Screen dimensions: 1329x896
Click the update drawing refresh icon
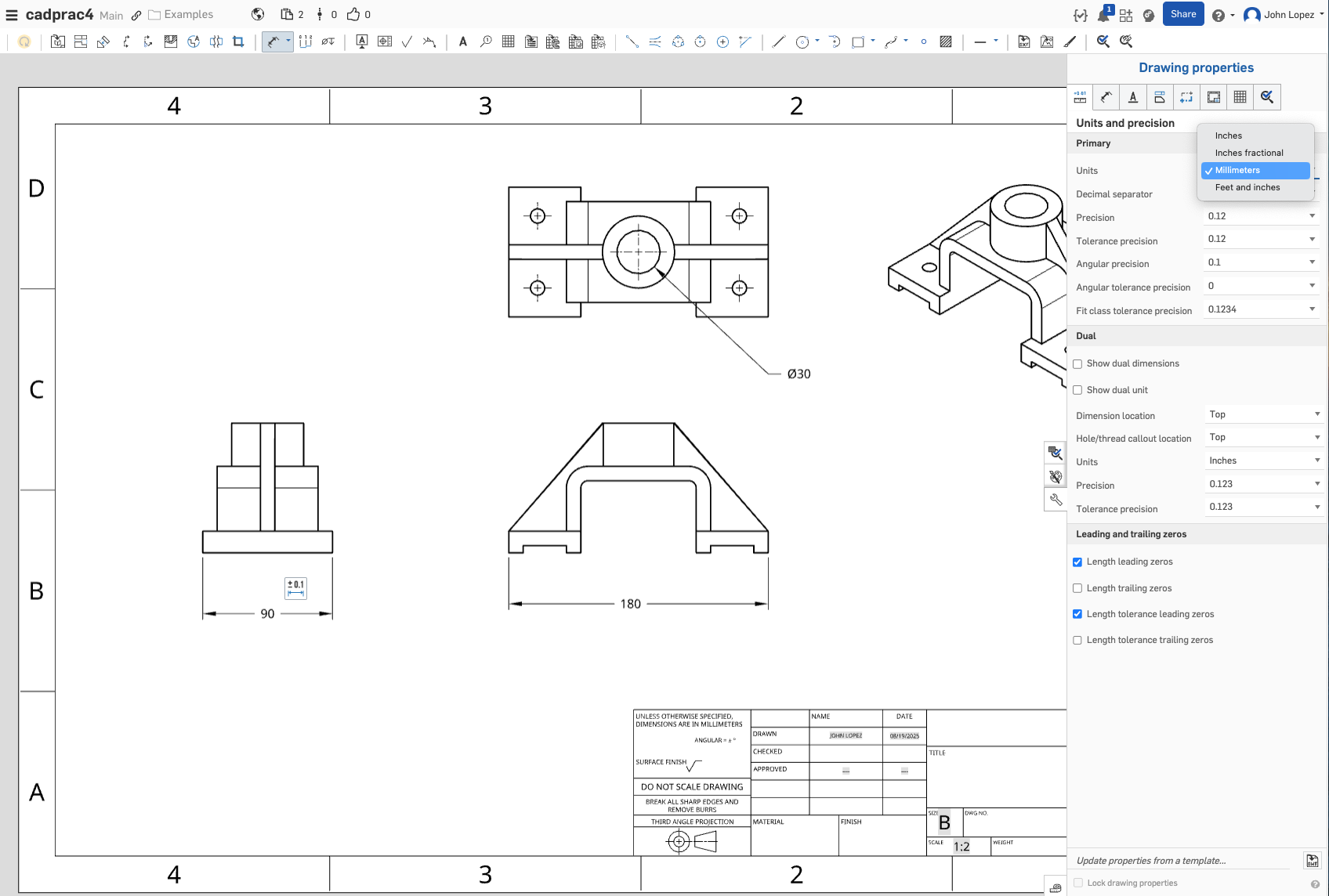(x=24, y=42)
